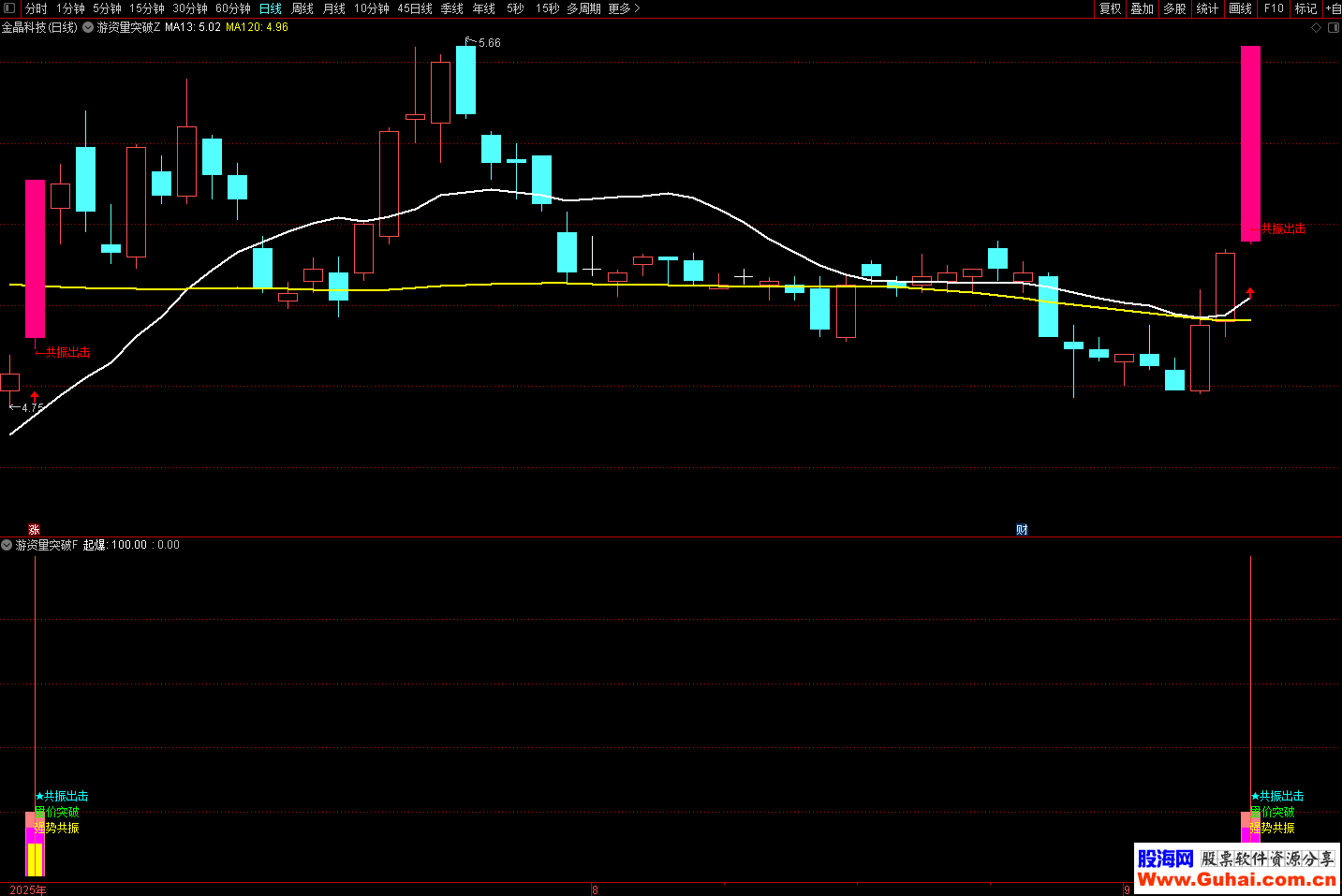Viewport: 1342px width, 896px height.
Task: Click the 5.66 high price label
Action: tap(490, 43)
